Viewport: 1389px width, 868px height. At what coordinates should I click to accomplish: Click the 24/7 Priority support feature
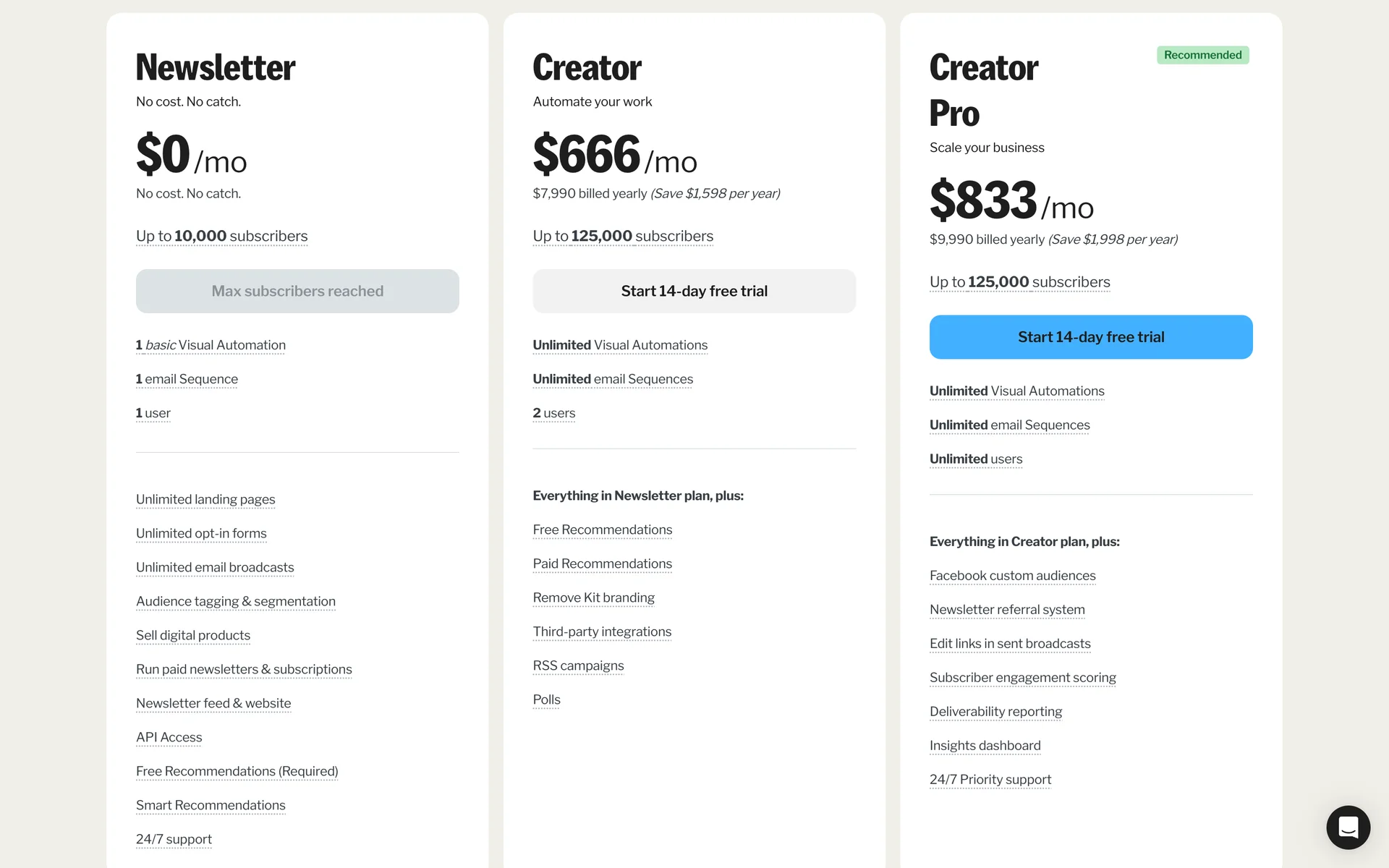(x=990, y=780)
